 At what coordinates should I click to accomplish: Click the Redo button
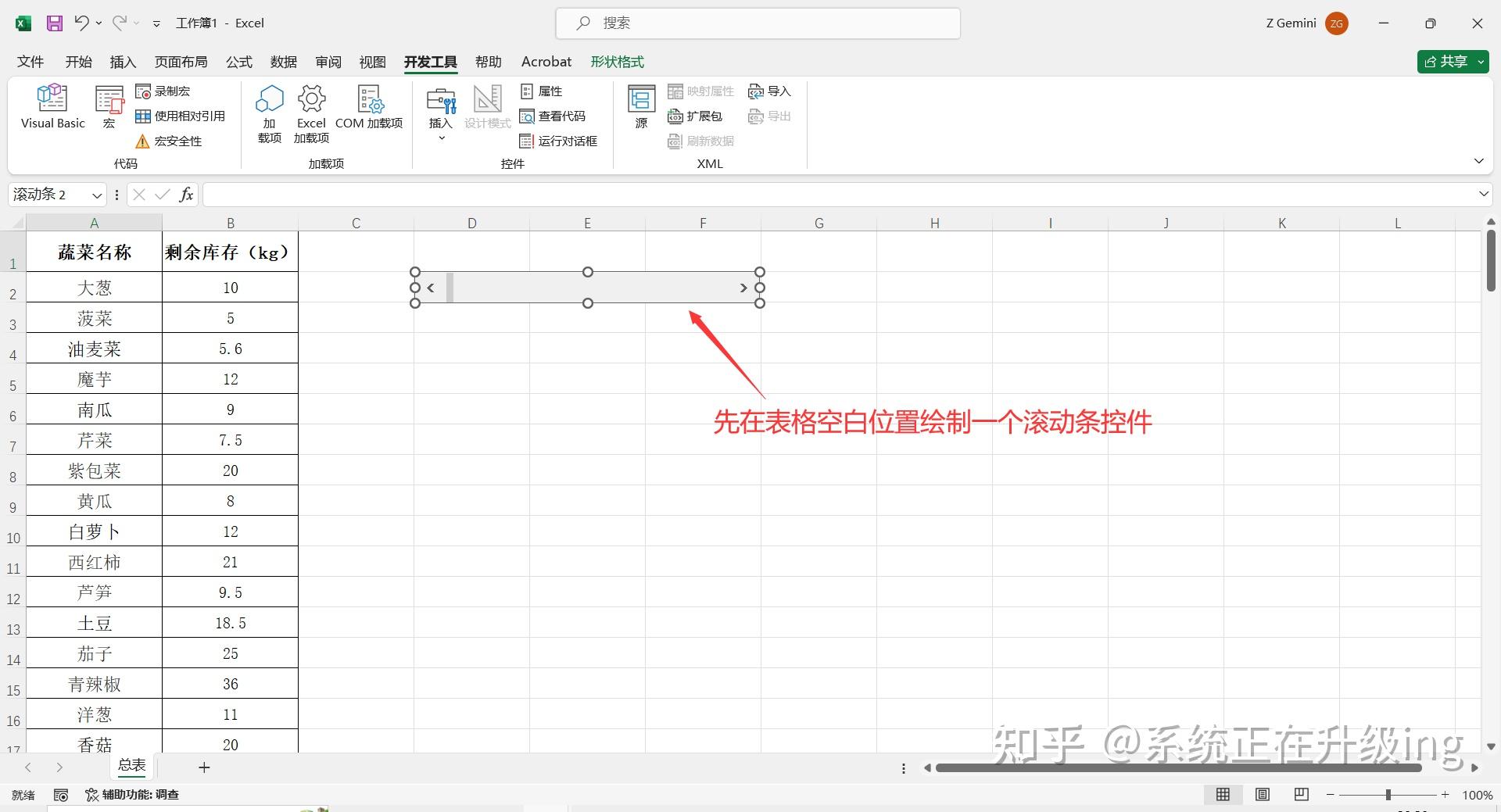tap(119, 23)
